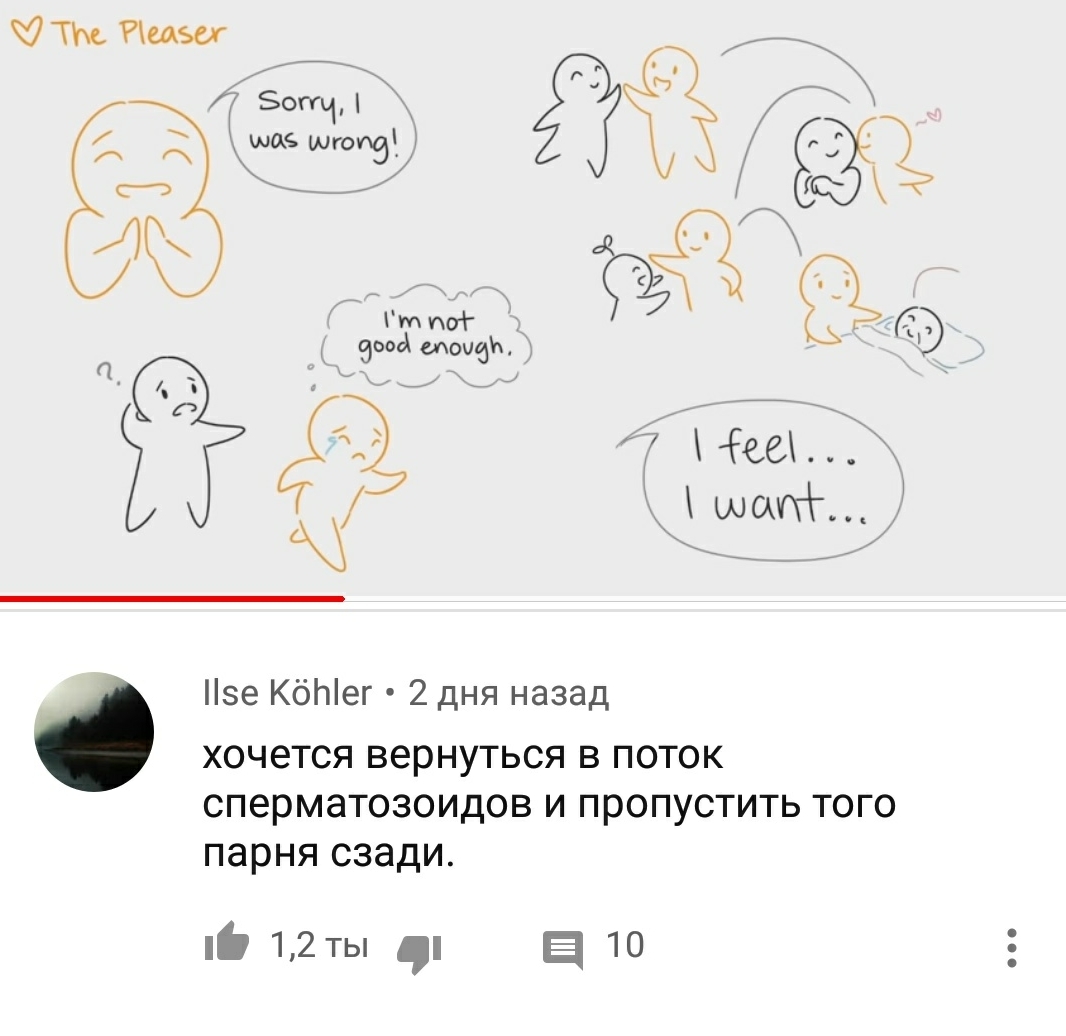
Task: Tap the large orange praying figure
Action: (144, 199)
